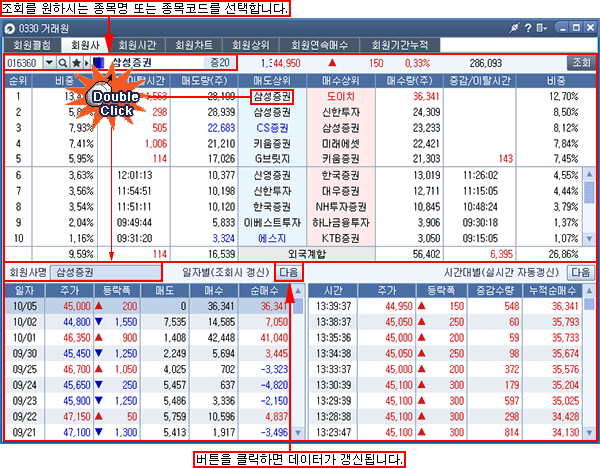The image size is (600, 468).
Task: Switch to the 회원상위 tab
Action: tap(251, 45)
